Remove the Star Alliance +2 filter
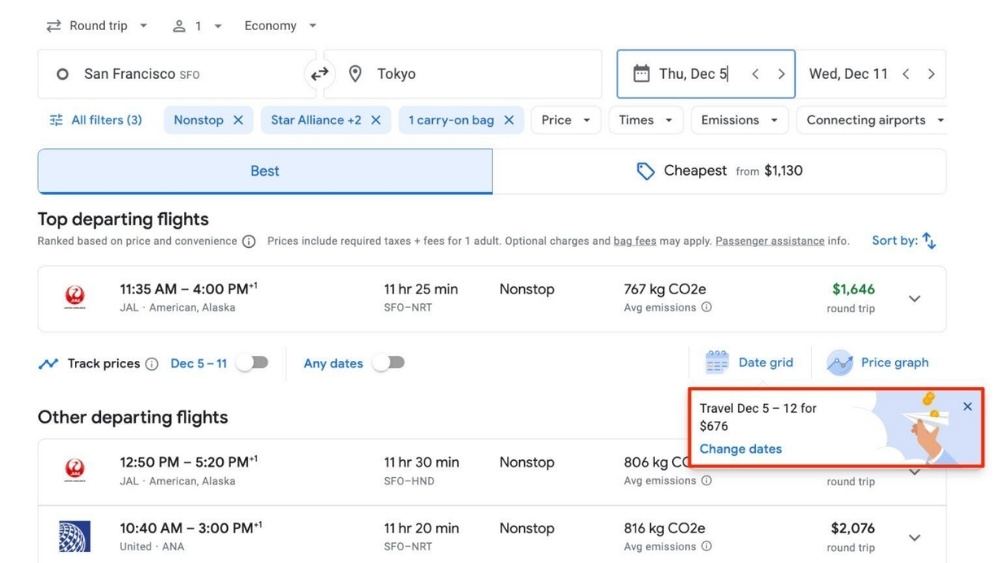The width and height of the screenshot is (1000, 563). coord(376,120)
